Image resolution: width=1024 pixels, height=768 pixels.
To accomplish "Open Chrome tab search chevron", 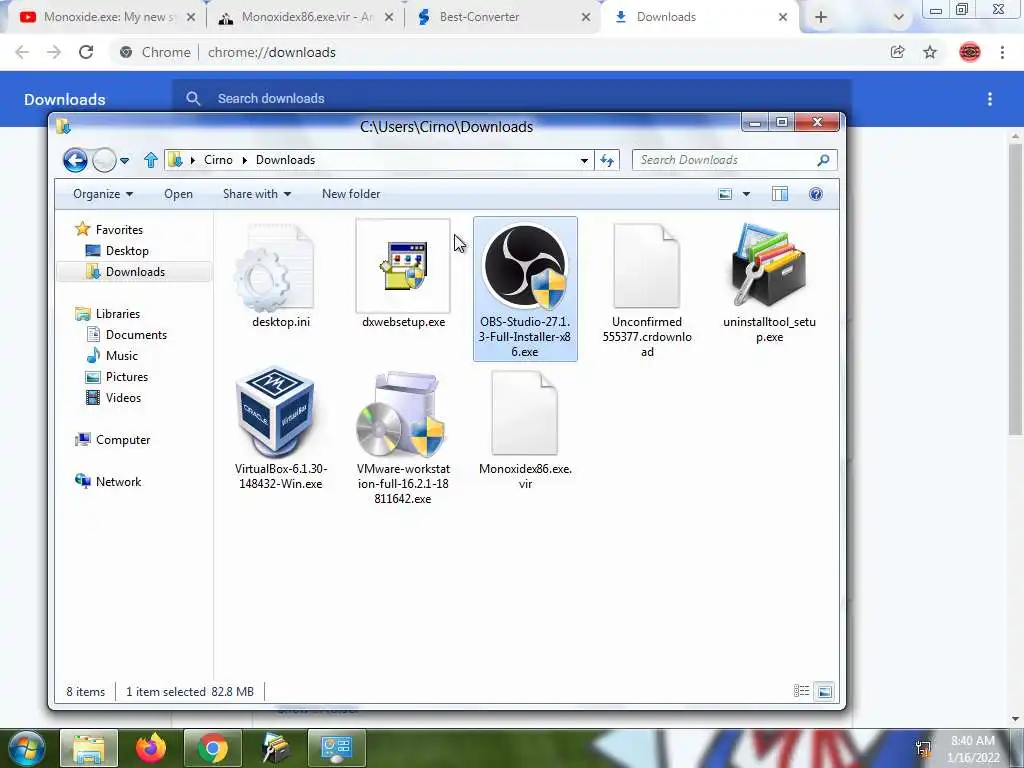I will point(898,18).
